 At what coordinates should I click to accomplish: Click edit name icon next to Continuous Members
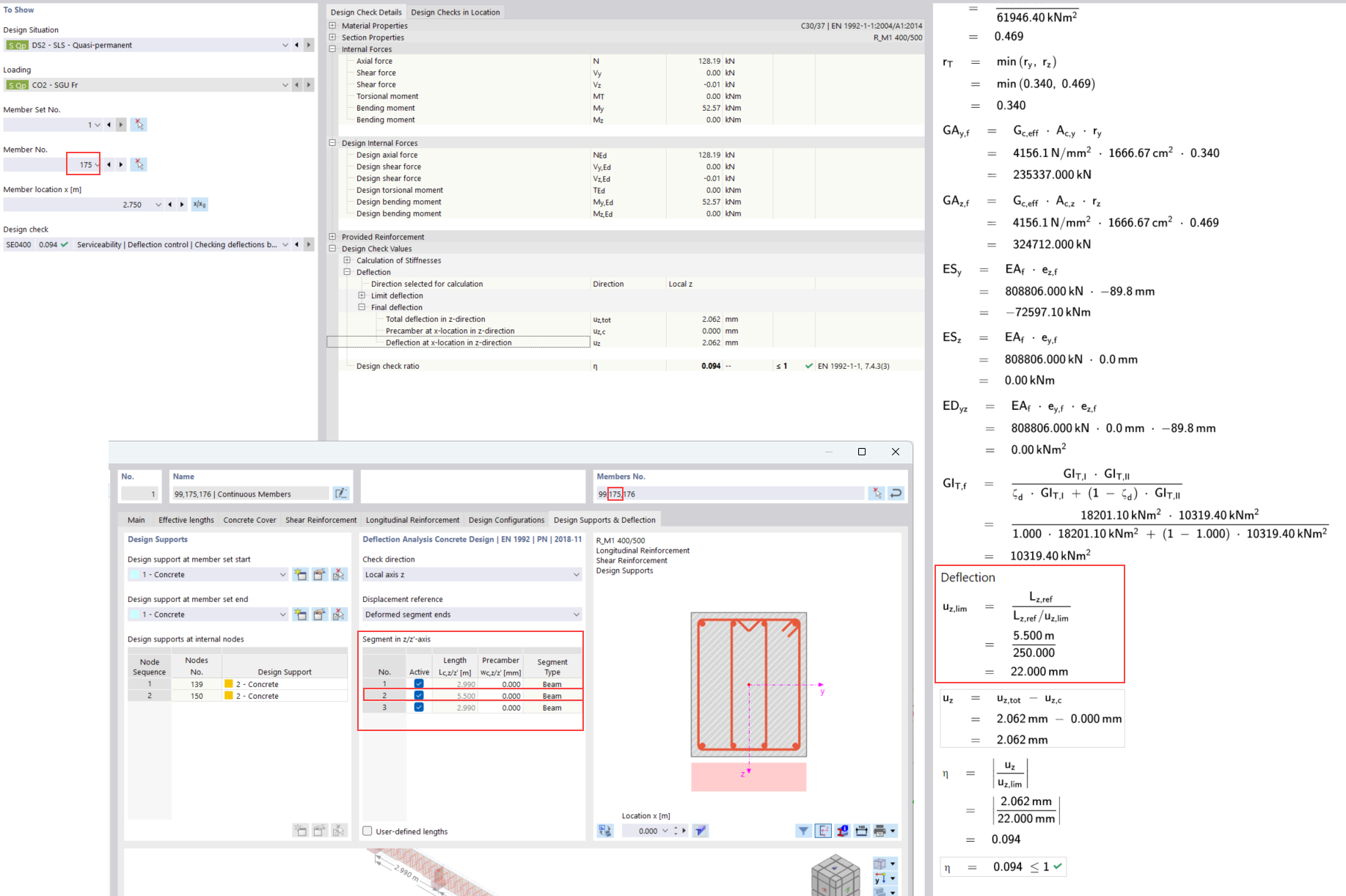341,493
